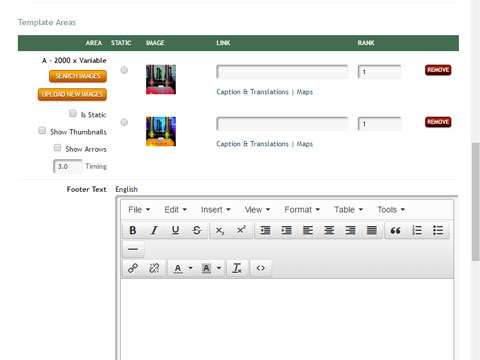Check the Is Static checkbox
The width and height of the screenshot is (480, 360).
73,113
